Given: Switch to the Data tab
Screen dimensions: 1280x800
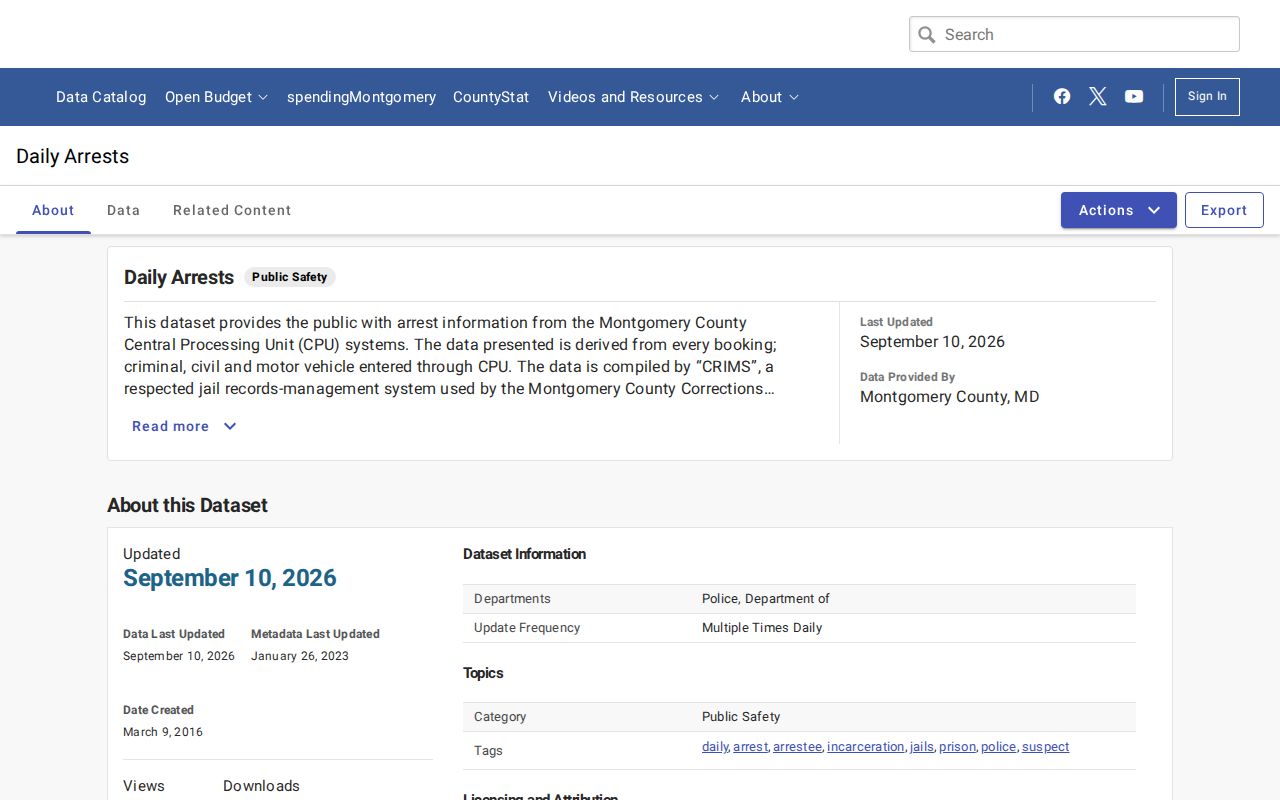Looking at the screenshot, I should pos(124,210).
